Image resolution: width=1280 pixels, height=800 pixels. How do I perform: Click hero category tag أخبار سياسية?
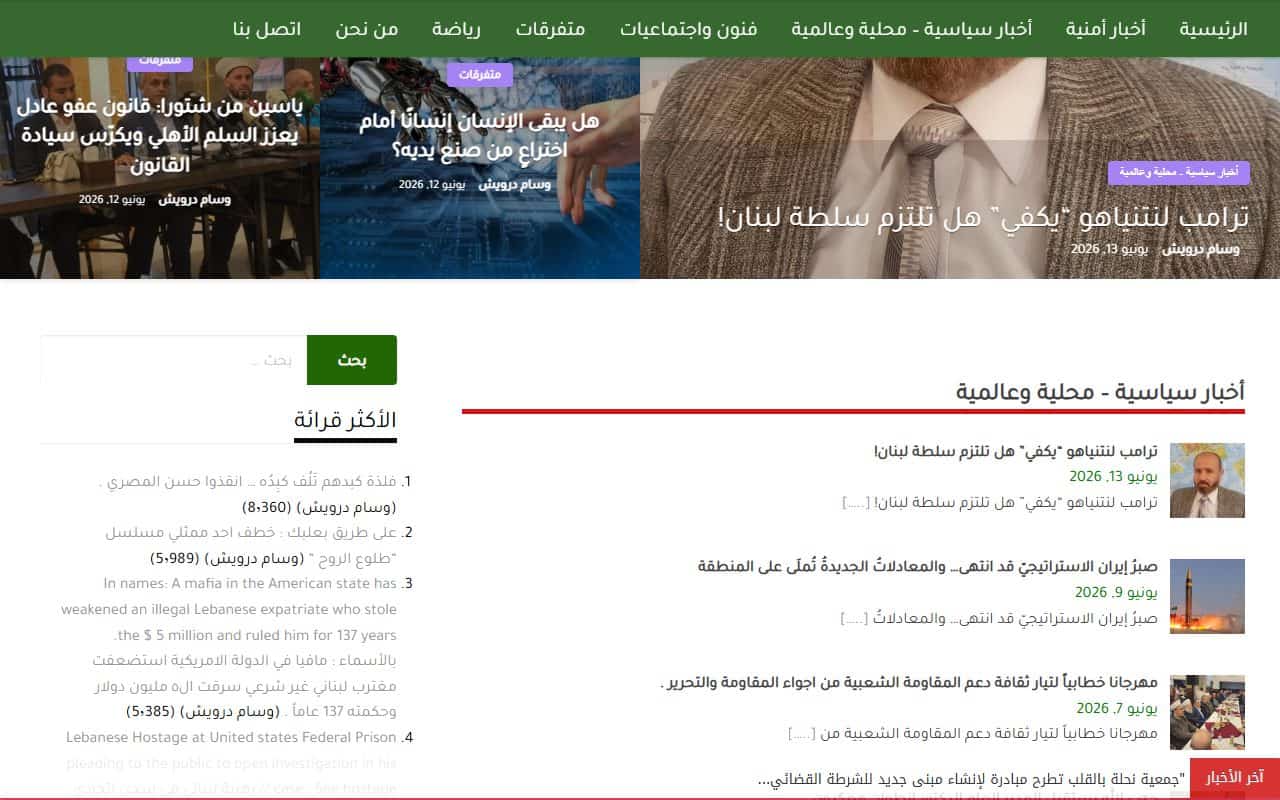1178,173
